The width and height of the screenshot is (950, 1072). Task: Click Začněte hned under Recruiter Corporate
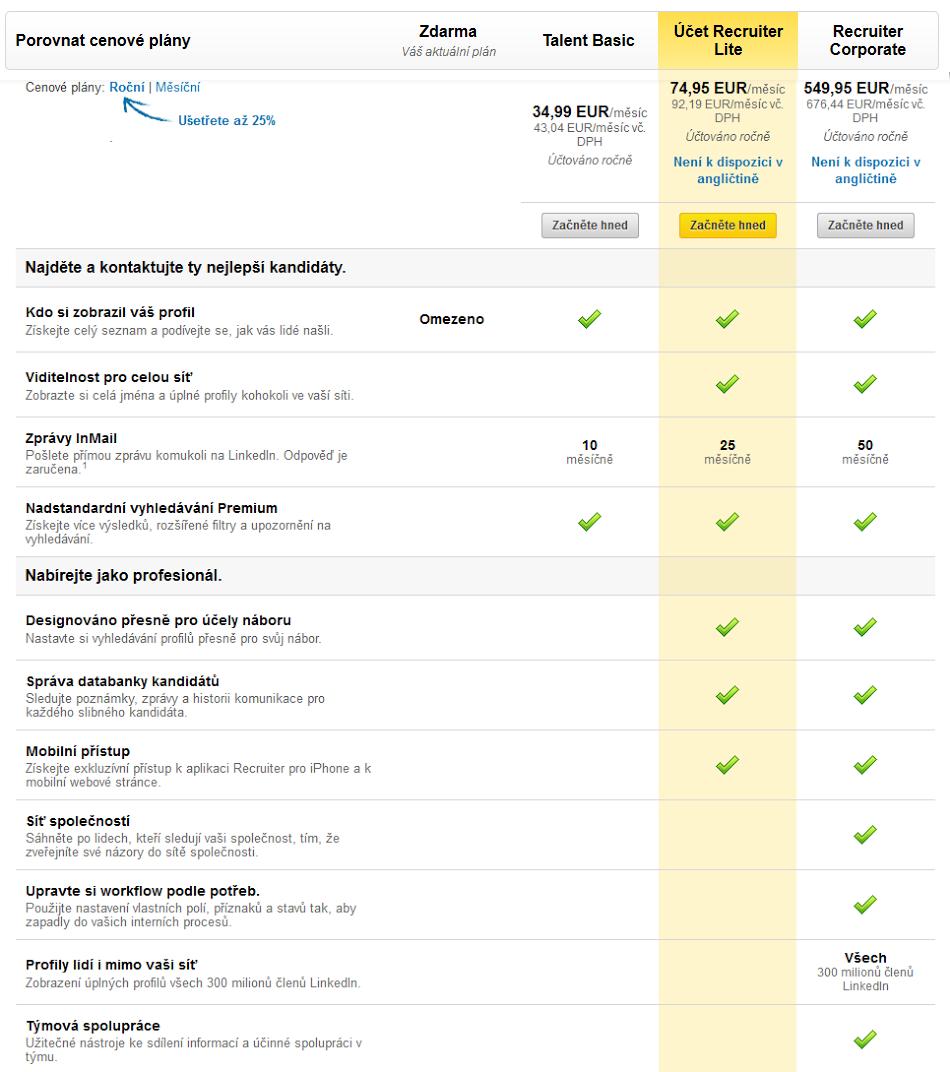click(865, 225)
